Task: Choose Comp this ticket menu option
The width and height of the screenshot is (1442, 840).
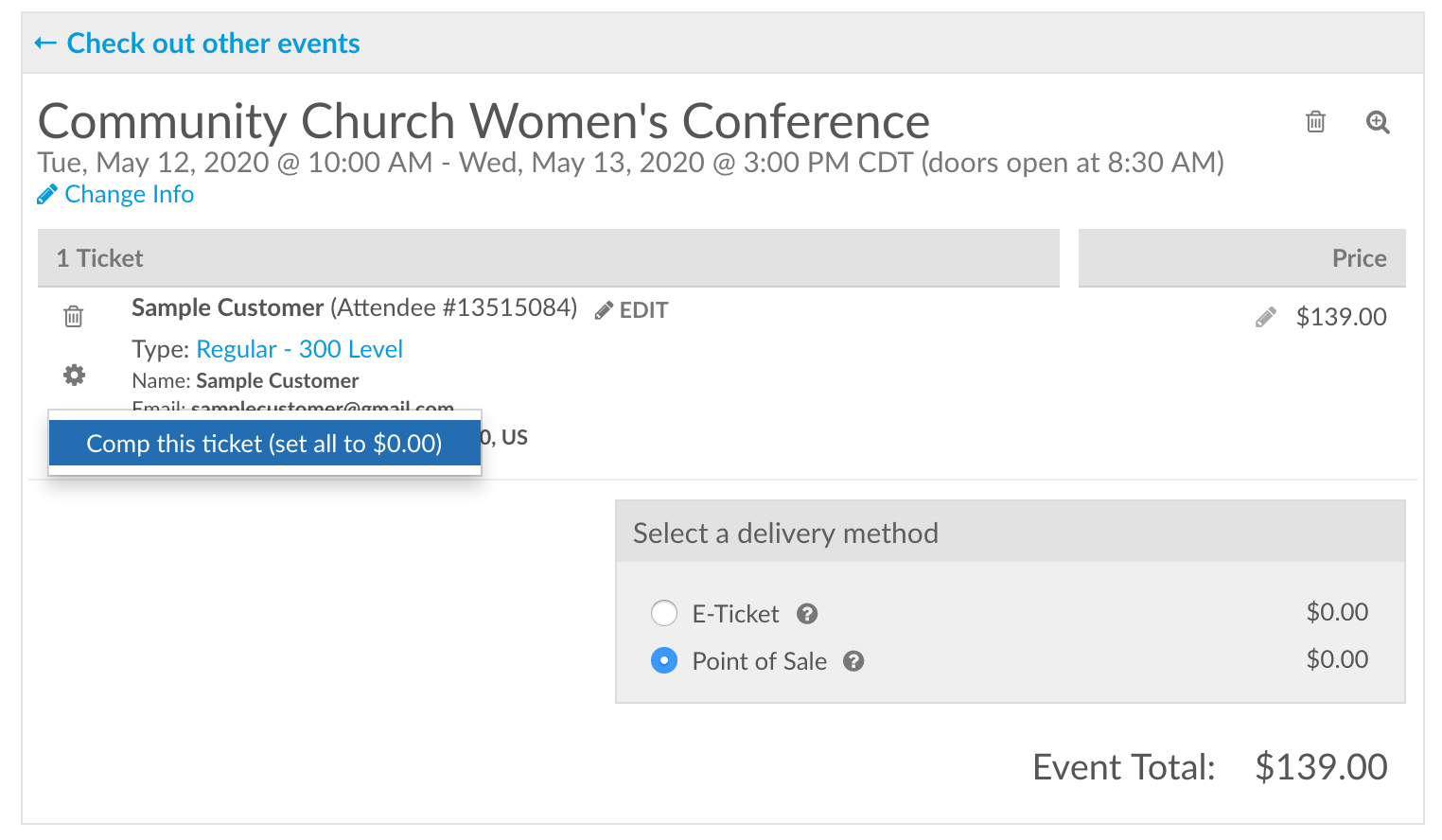Action: (x=264, y=444)
